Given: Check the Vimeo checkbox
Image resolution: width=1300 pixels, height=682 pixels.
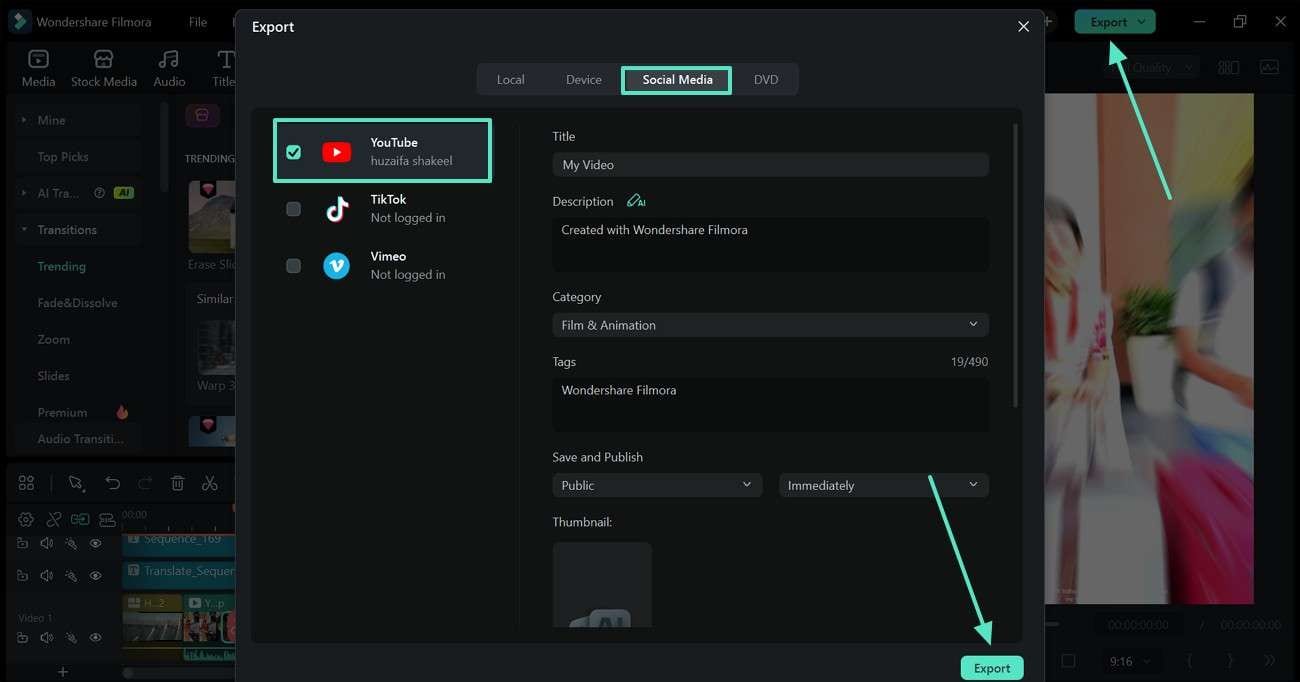Looking at the screenshot, I should click(x=293, y=266).
